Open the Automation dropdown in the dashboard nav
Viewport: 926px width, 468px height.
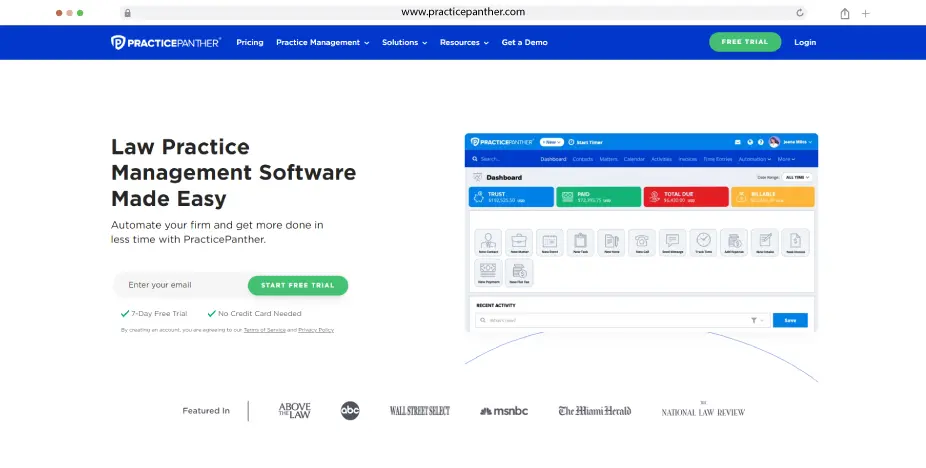click(x=755, y=159)
